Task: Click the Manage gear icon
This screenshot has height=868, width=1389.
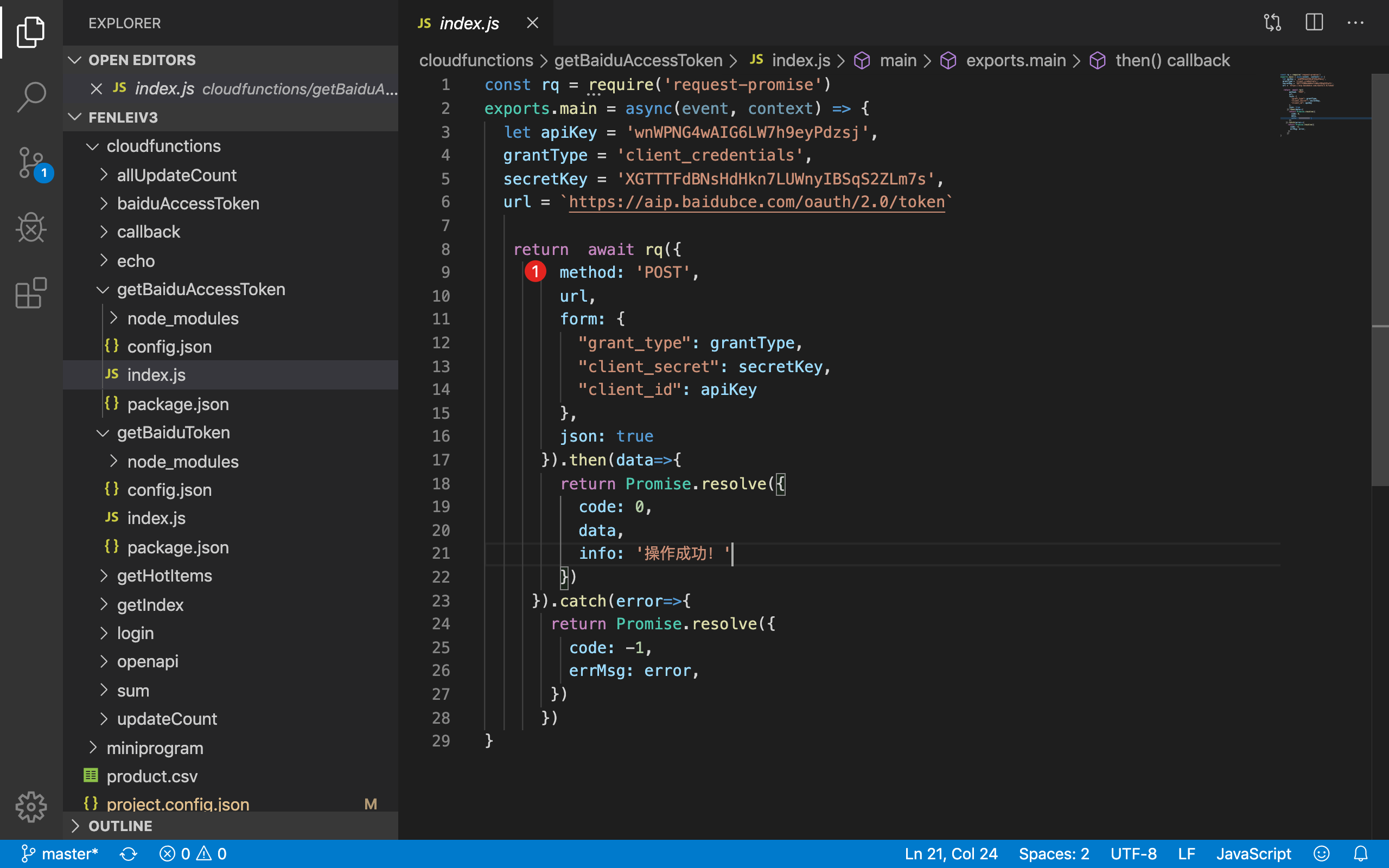Action: (31, 807)
